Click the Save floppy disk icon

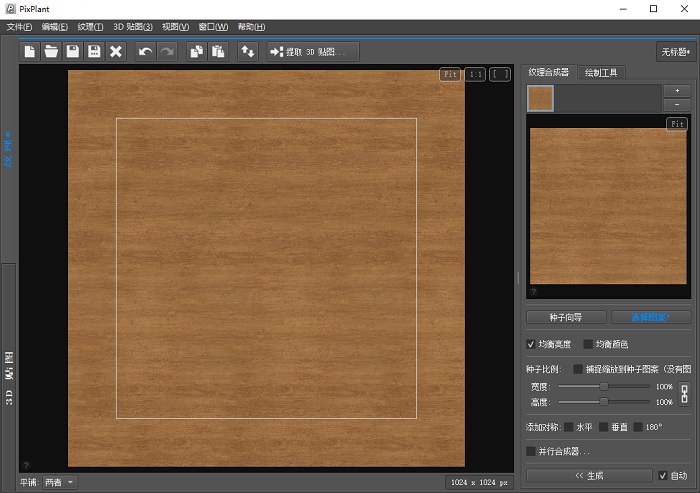click(x=73, y=51)
